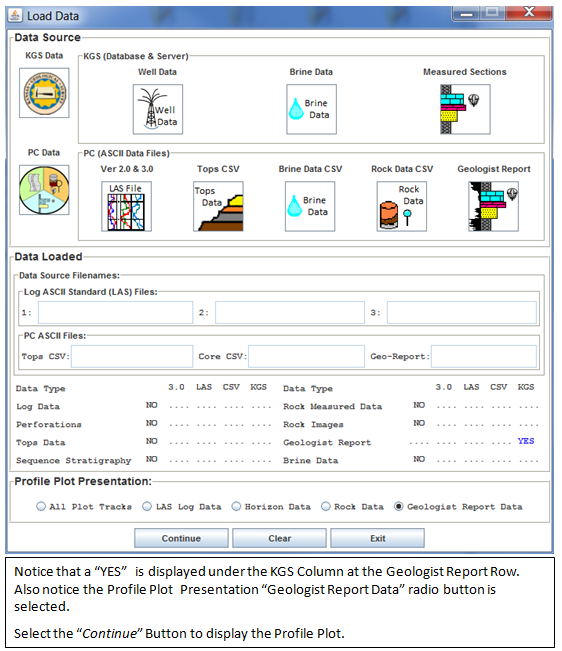Screen dimensions: 562x651
Task: Close the Load Data window
Action: tap(529, 13)
